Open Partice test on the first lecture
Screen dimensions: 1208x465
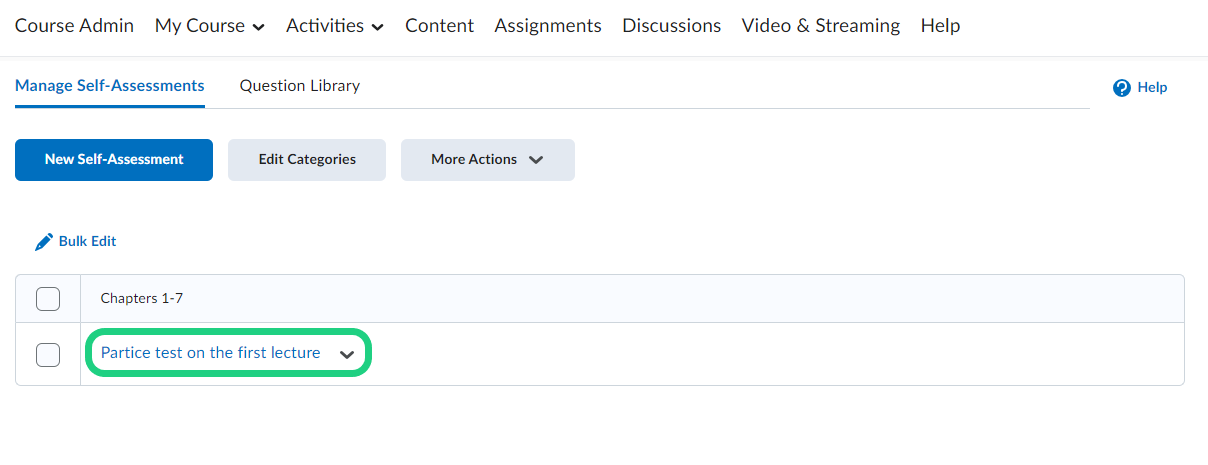pos(210,353)
